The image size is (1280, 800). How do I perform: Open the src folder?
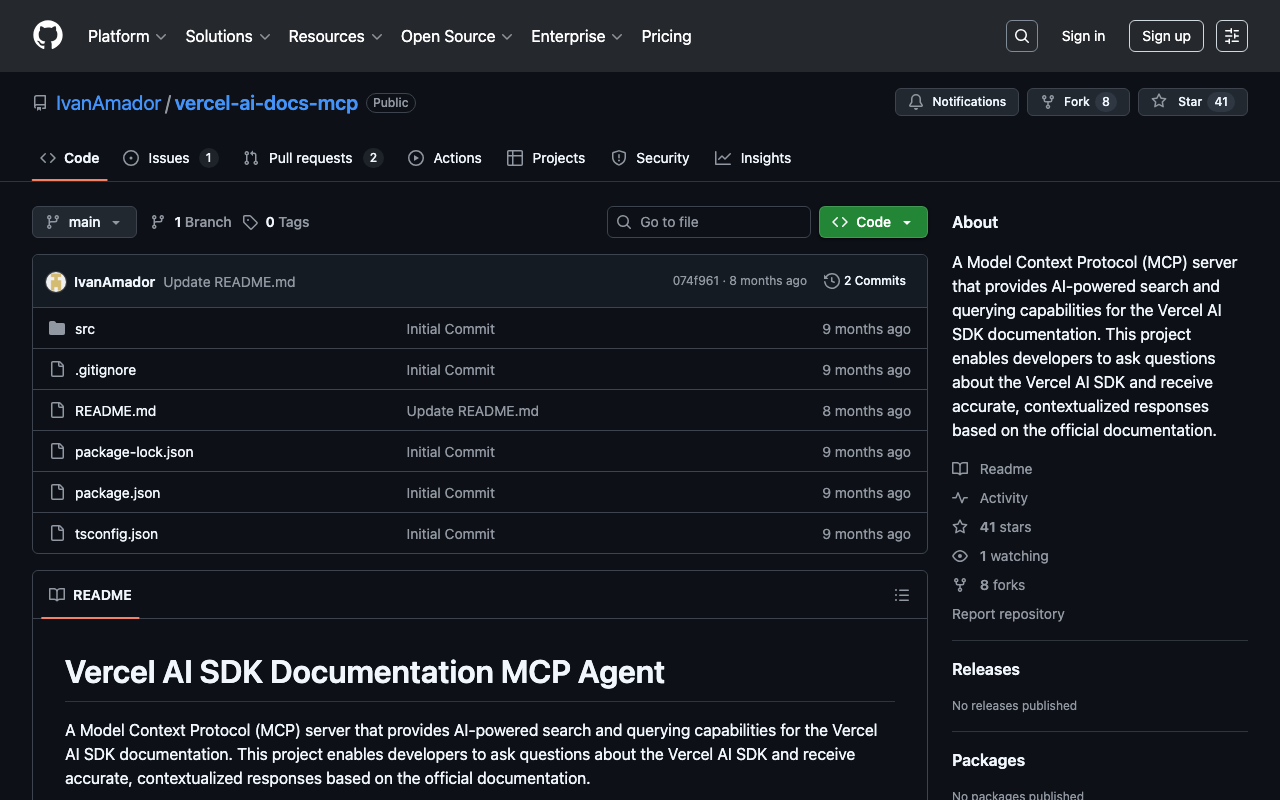pos(85,329)
